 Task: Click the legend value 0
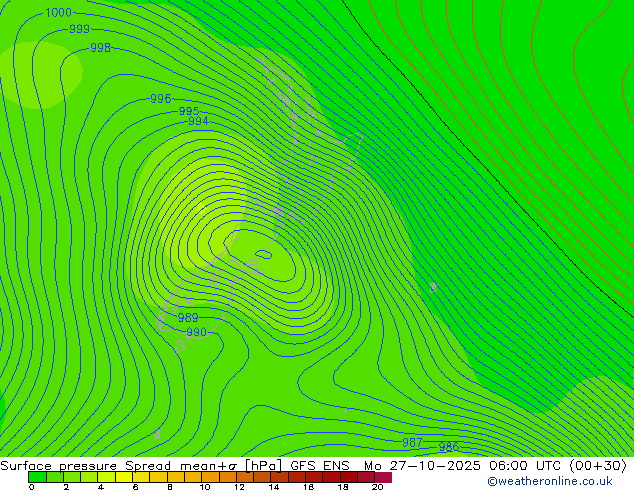point(32,487)
